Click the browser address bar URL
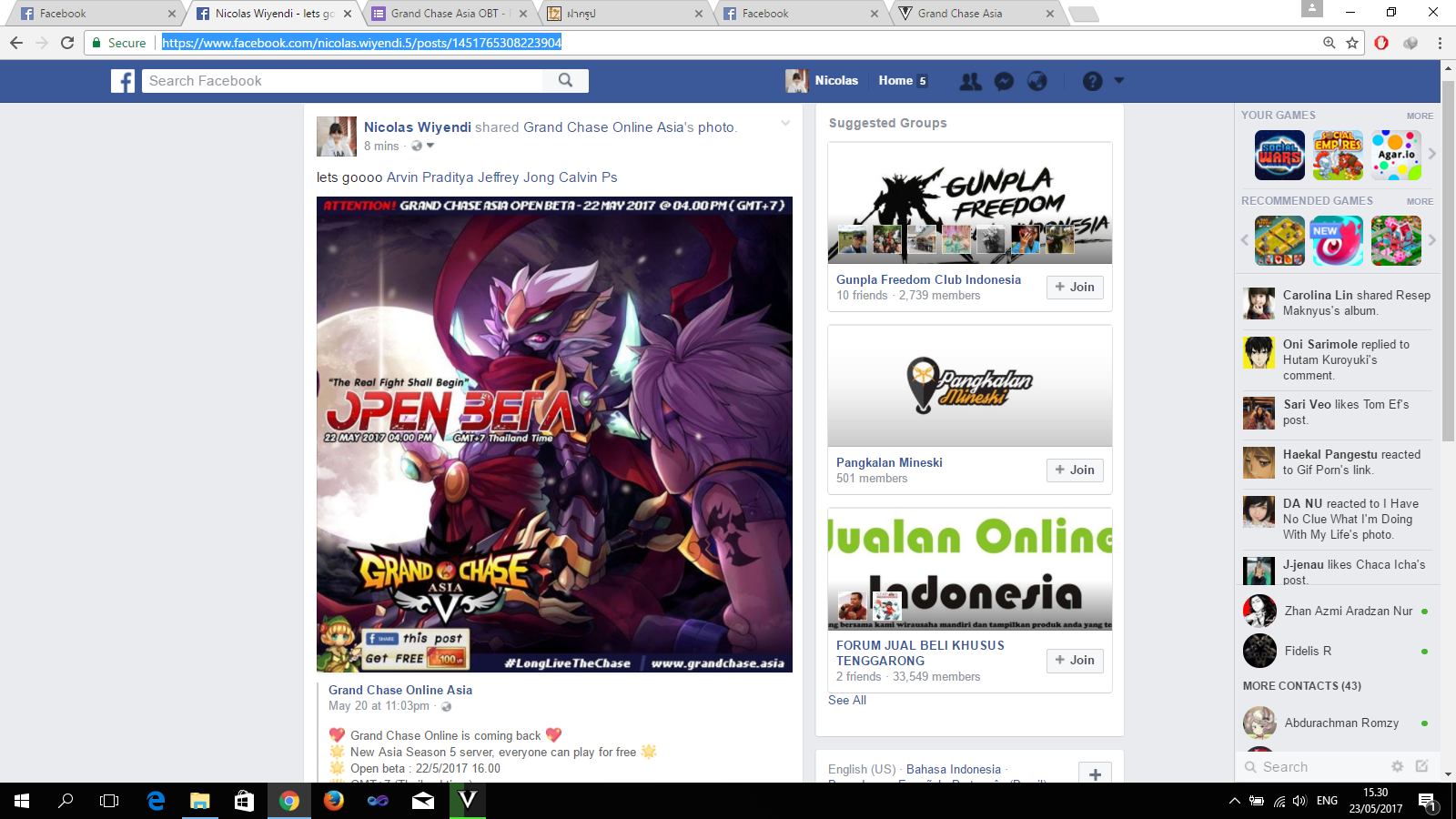Screen dimensions: 1456x819 click(x=361, y=43)
